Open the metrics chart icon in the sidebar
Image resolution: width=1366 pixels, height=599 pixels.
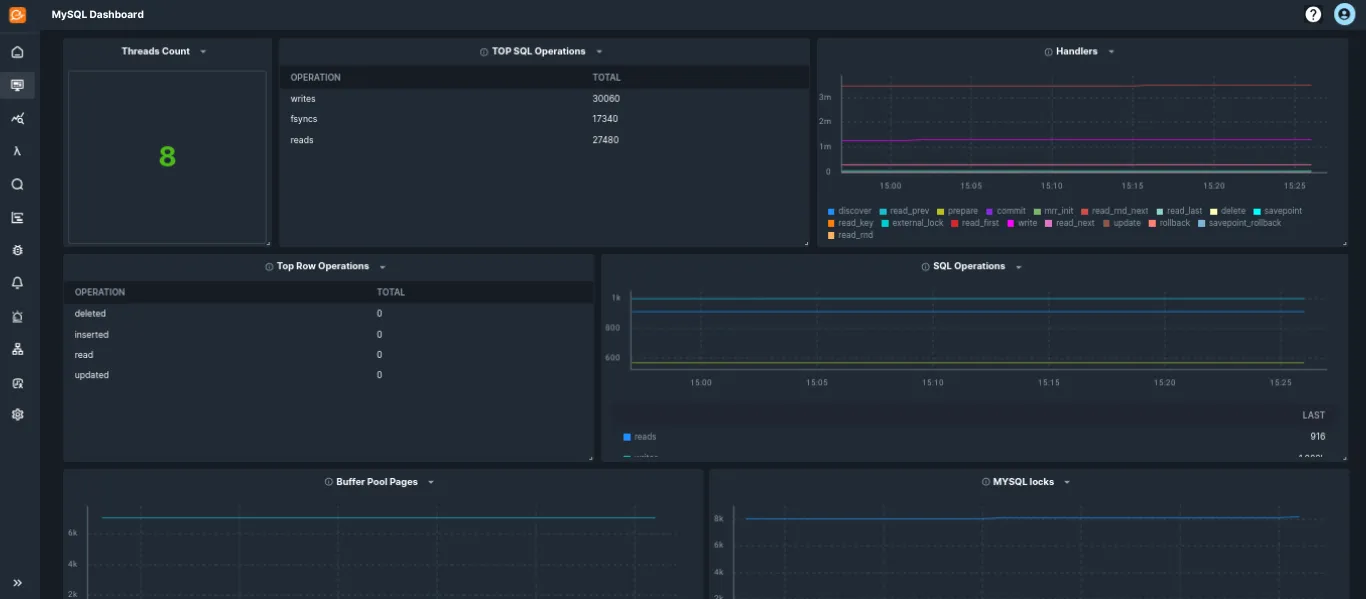coord(17,118)
